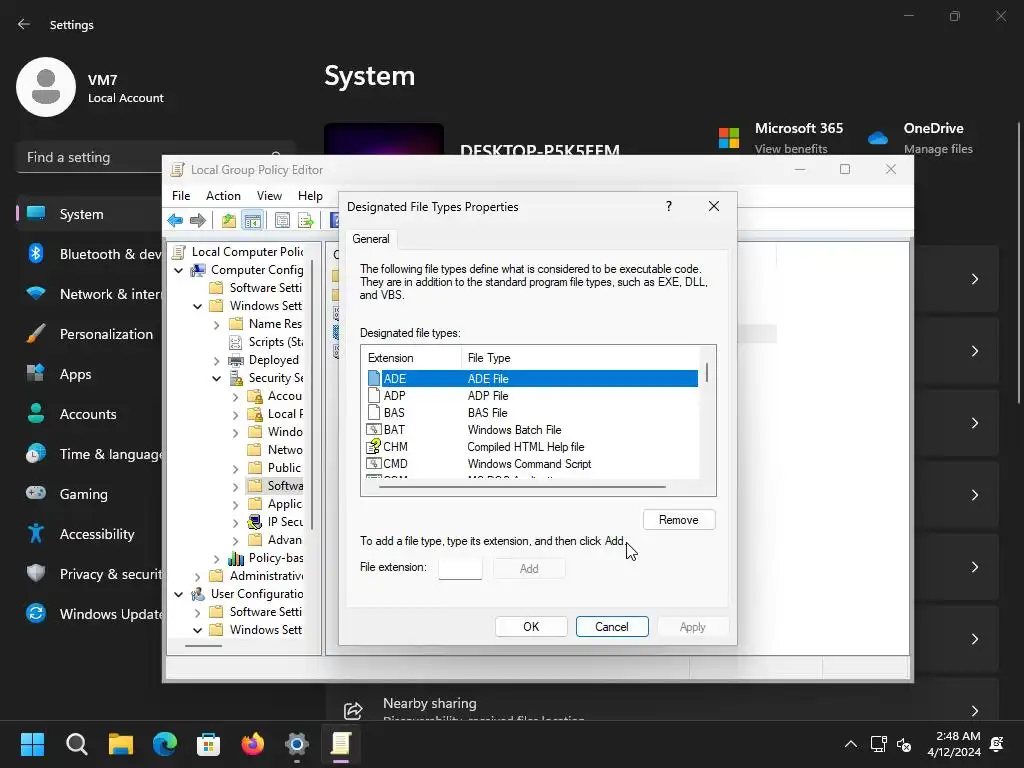The image size is (1024, 768).
Task: Select the ADP File row
Action: pos(532,396)
